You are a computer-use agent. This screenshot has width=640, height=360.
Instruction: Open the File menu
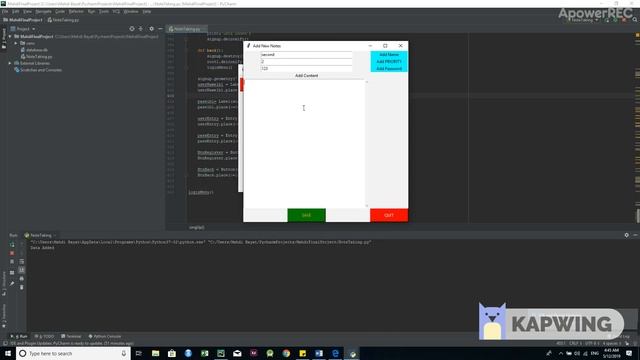(x=5, y=11)
